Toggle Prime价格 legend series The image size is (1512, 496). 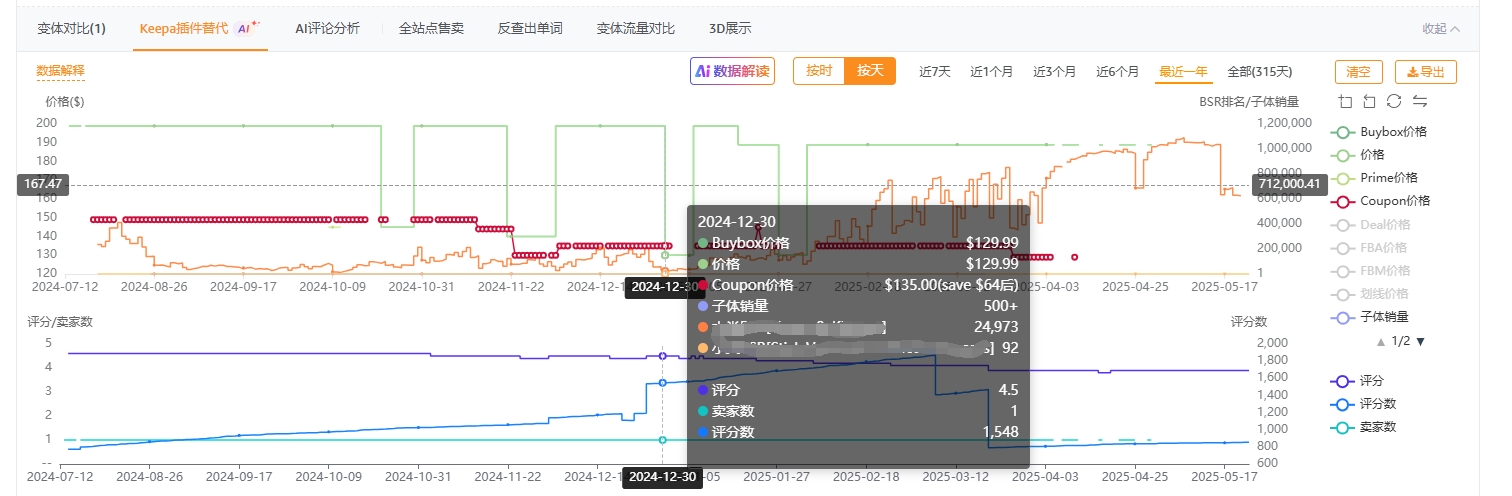(x=1375, y=177)
